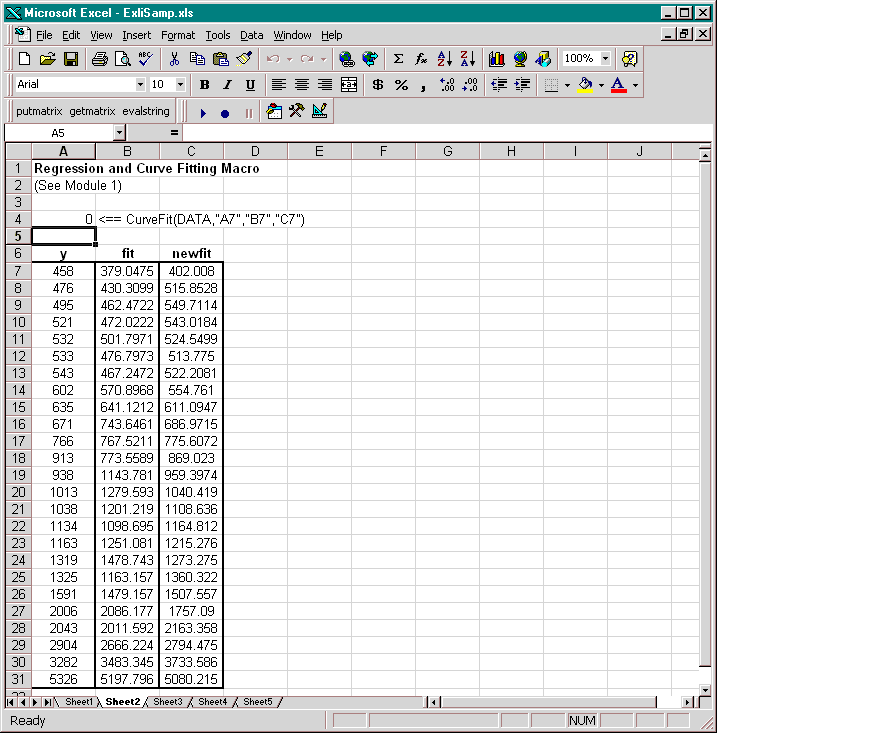Apply the yellow Fill Color swatch
876x736 pixels.
point(585,85)
